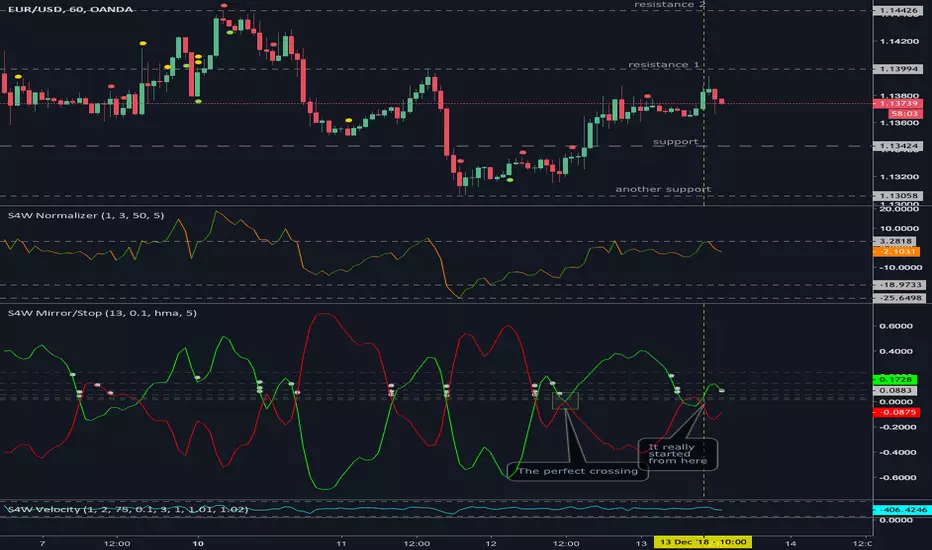Click the red -0.0875 value label
The image size is (932, 550).
[896, 412]
